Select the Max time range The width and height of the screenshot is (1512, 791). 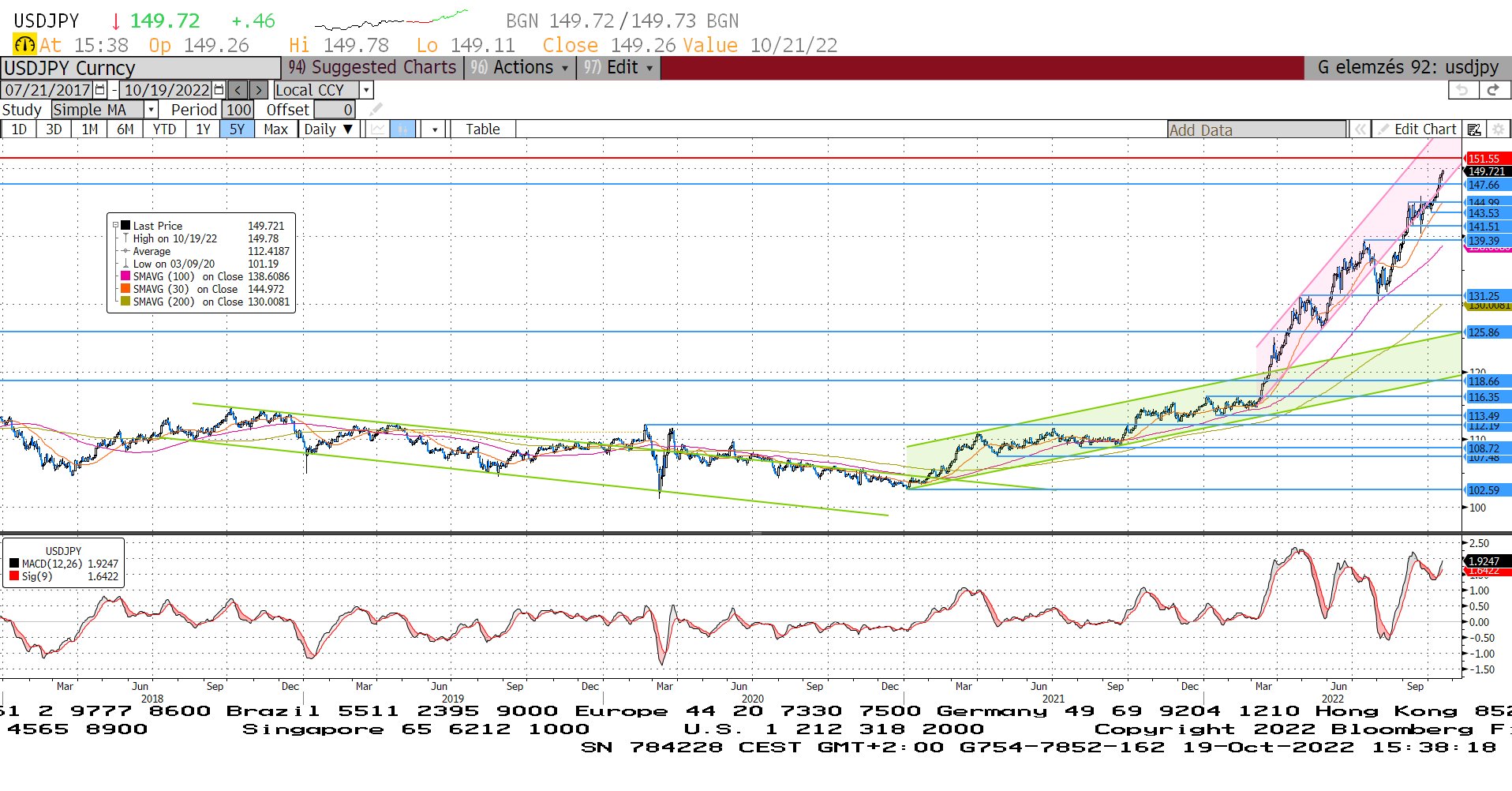click(x=275, y=129)
